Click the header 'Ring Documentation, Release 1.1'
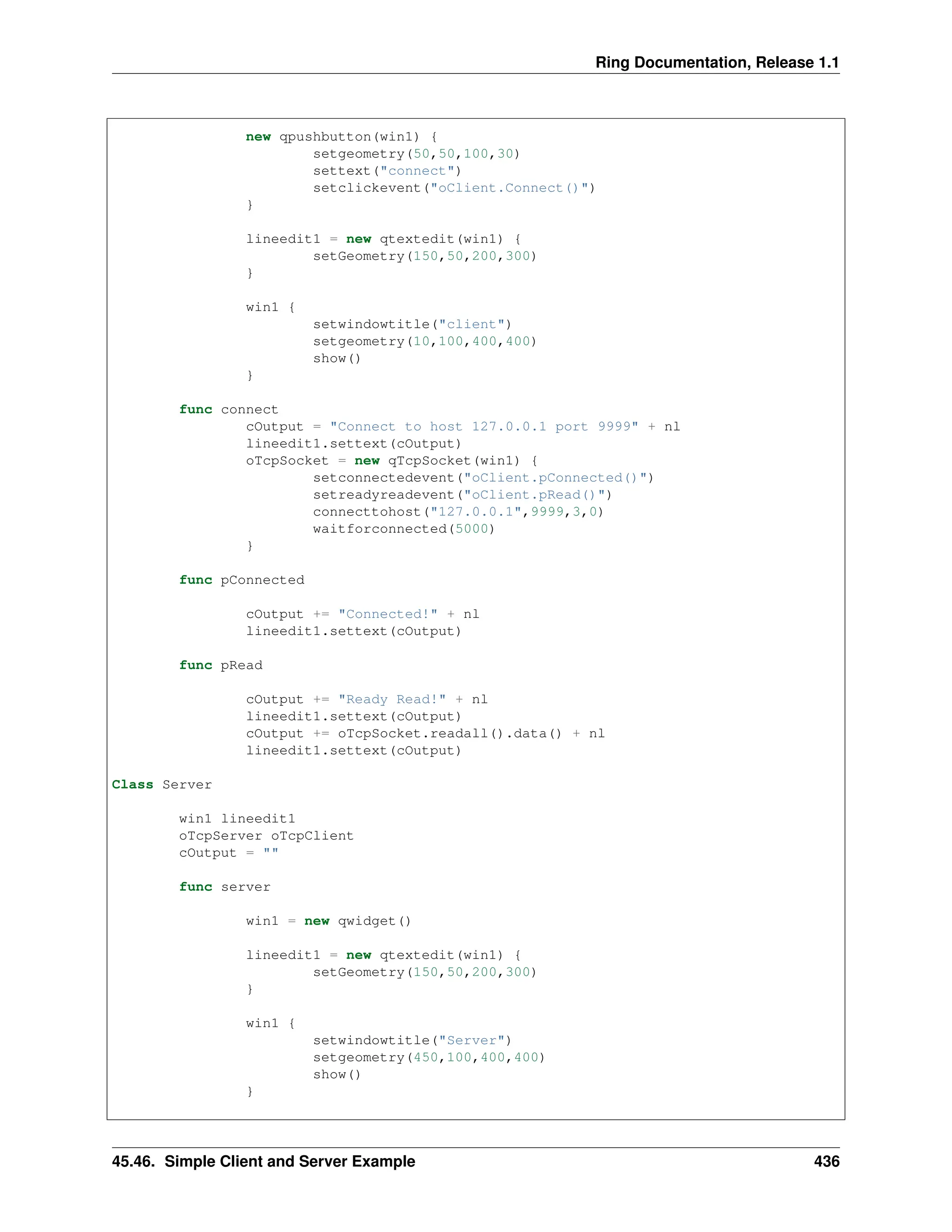Image resolution: width=952 pixels, height=1232 pixels. click(717, 63)
